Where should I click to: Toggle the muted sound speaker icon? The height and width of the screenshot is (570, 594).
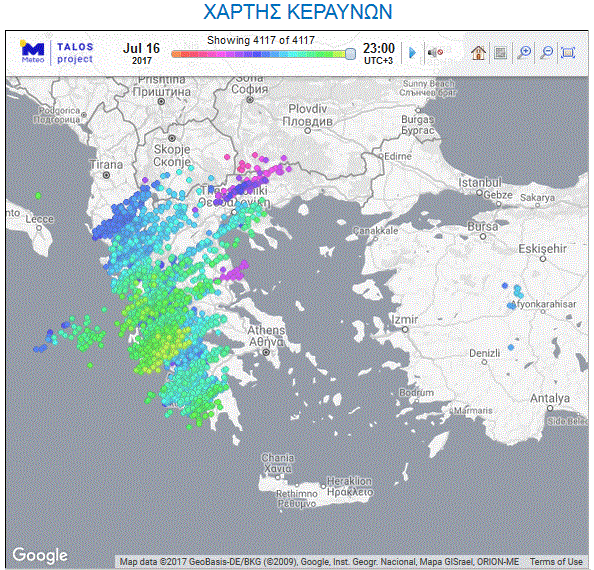point(435,52)
